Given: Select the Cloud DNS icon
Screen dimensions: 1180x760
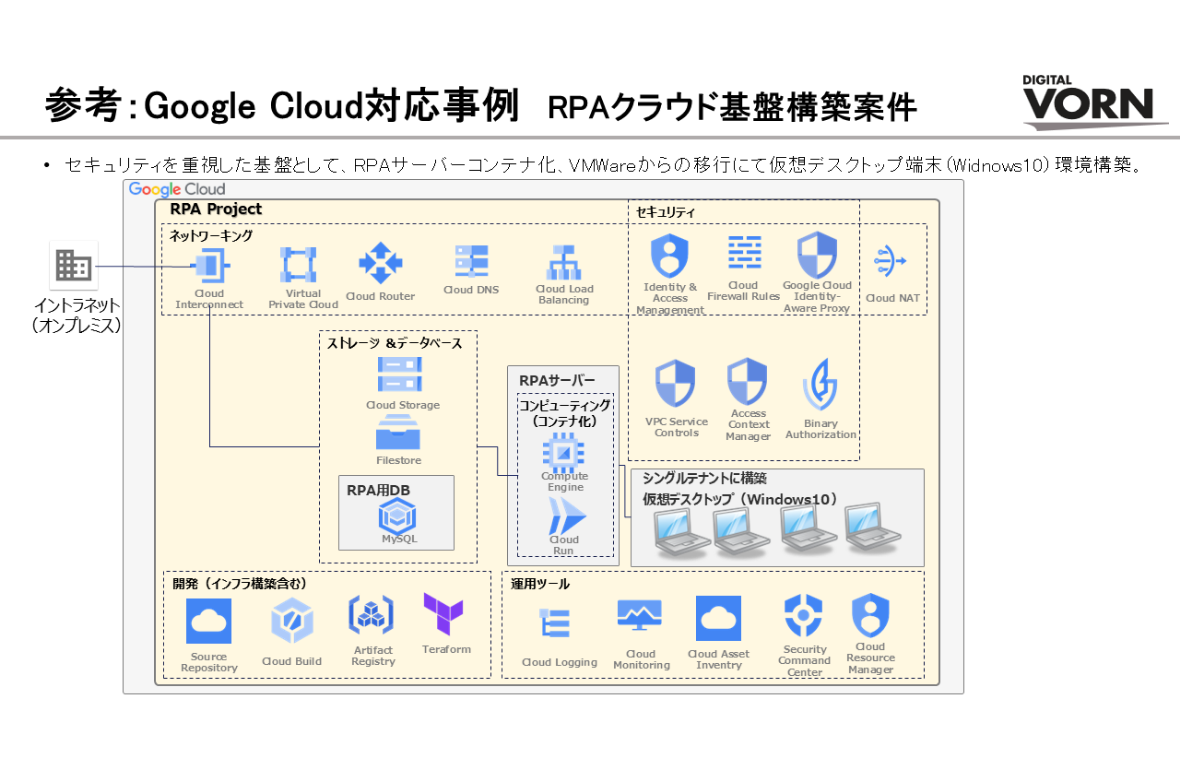Looking at the screenshot, I should [471, 261].
